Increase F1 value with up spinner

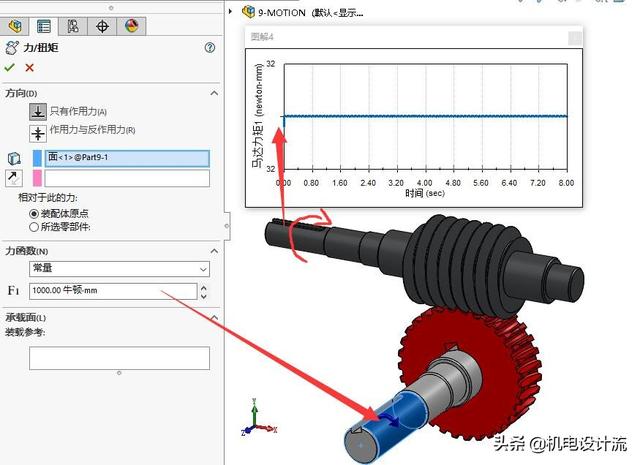[204, 287]
